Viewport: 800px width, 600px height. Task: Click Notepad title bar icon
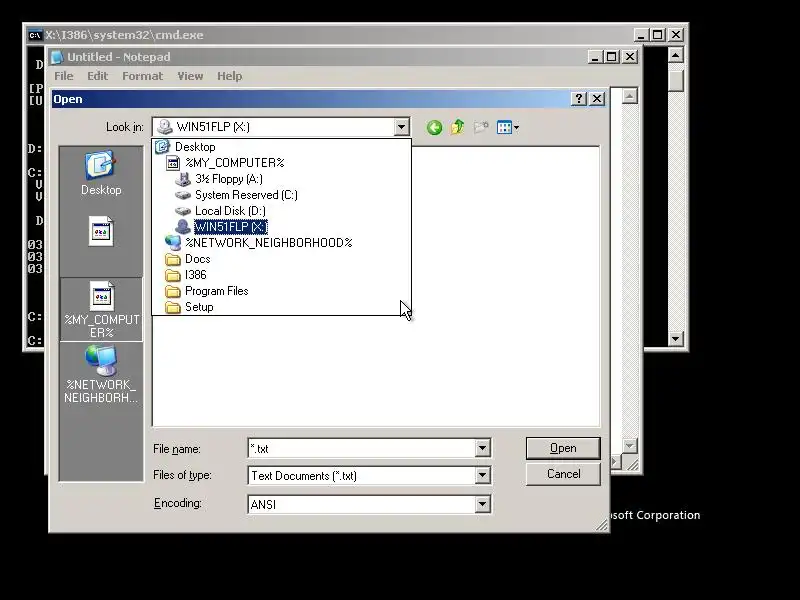tap(57, 57)
